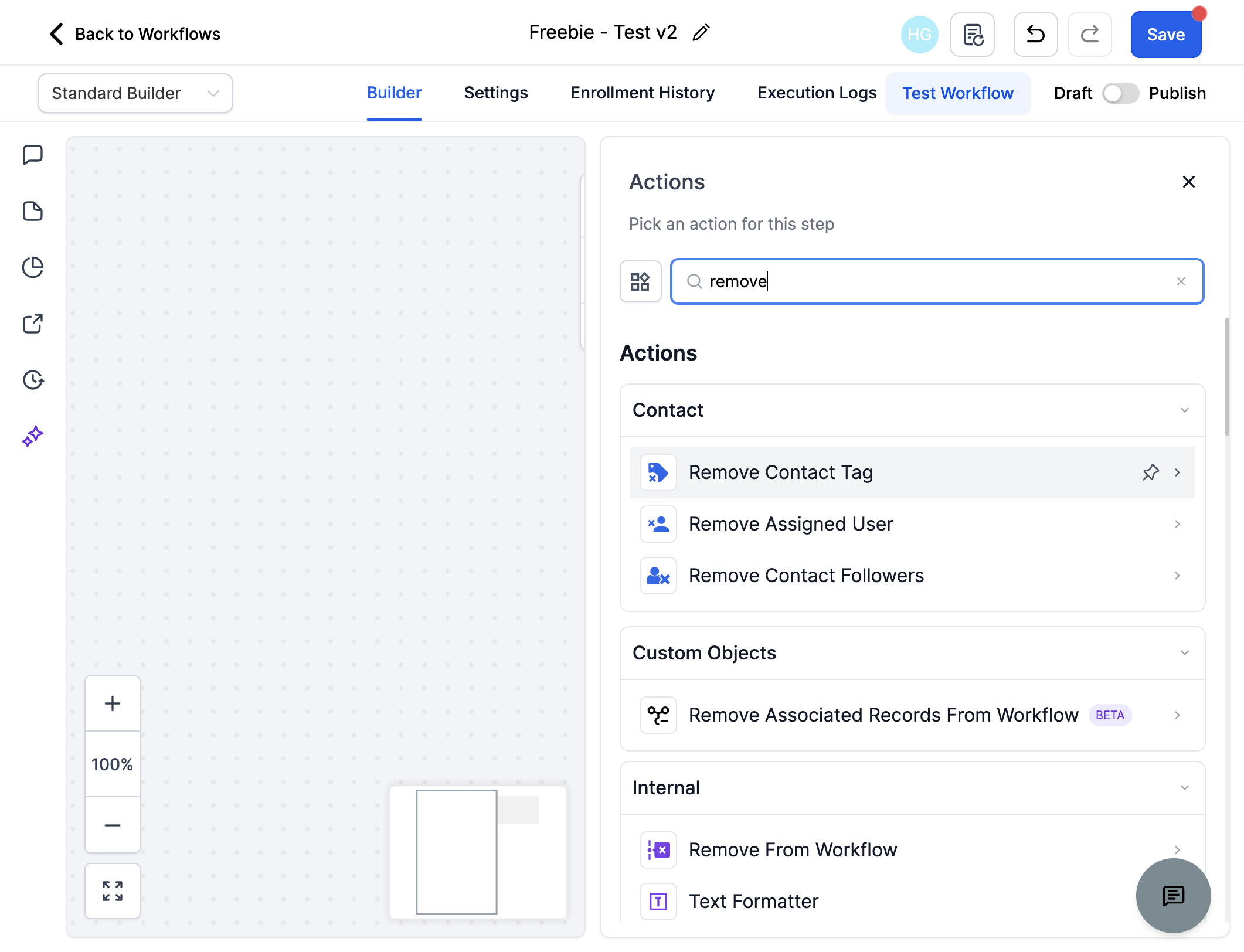Toggle the Draft/Publish switch
The height and width of the screenshot is (952, 1244).
click(1120, 93)
